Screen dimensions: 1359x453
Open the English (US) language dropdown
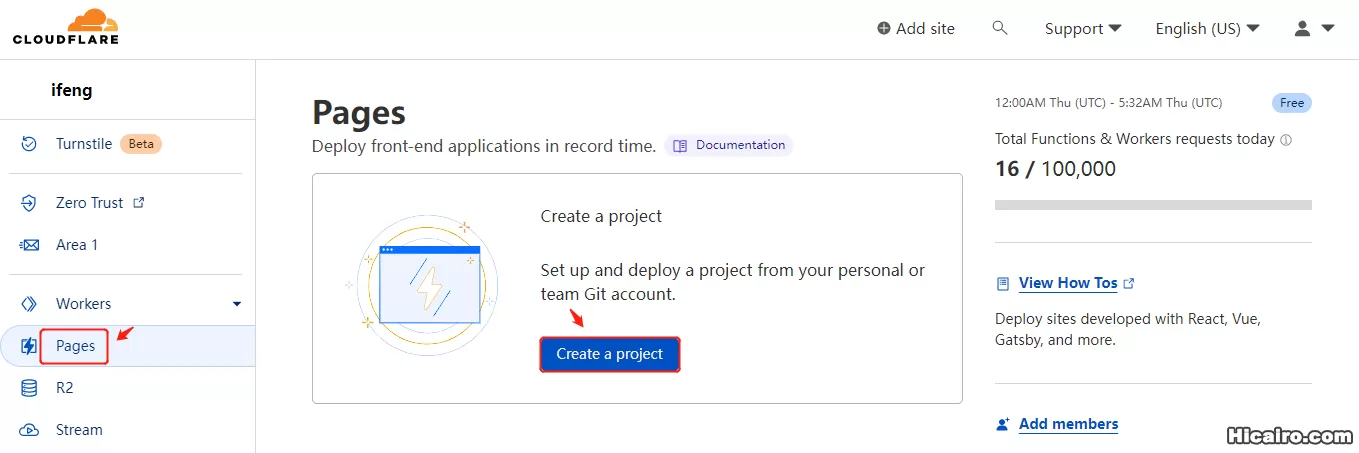click(x=1207, y=28)
